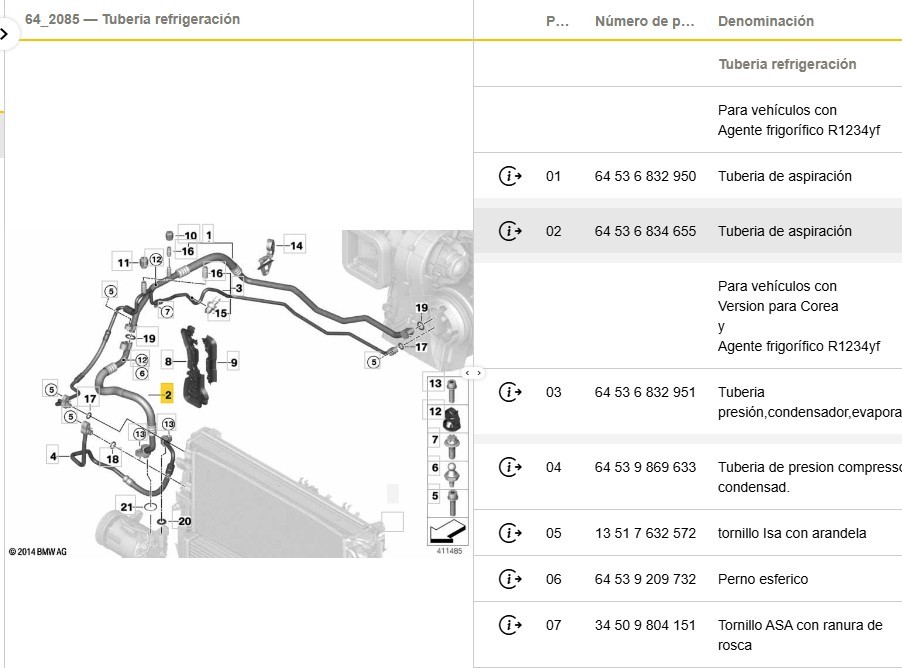Click the left splitter arrow between panels
The height and width of the screenshot is (668, 902).
(467, 373)
